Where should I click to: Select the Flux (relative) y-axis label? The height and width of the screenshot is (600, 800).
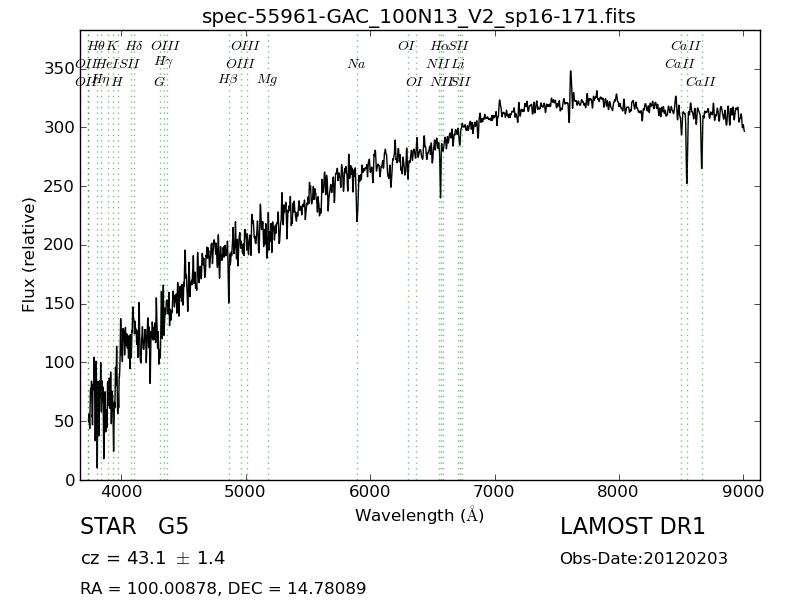pyautogui.click(x=28, y=255)
